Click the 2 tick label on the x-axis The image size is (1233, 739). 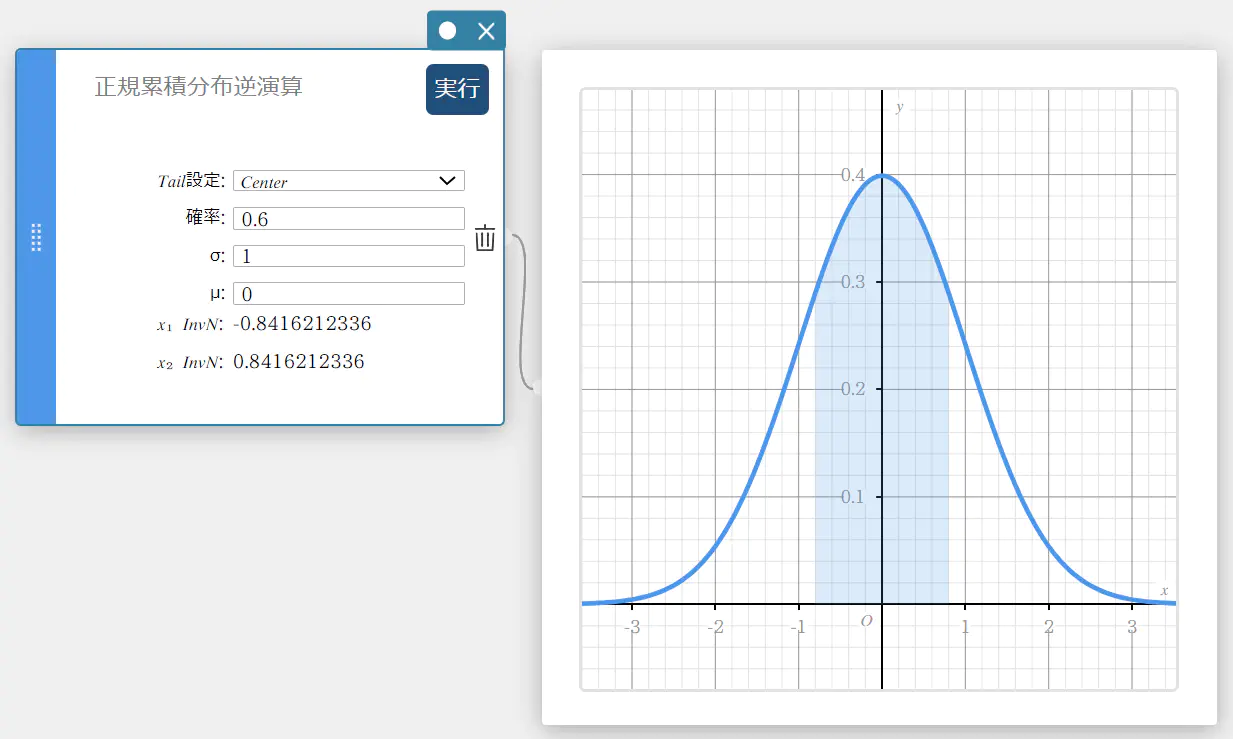click(1048, 628)
